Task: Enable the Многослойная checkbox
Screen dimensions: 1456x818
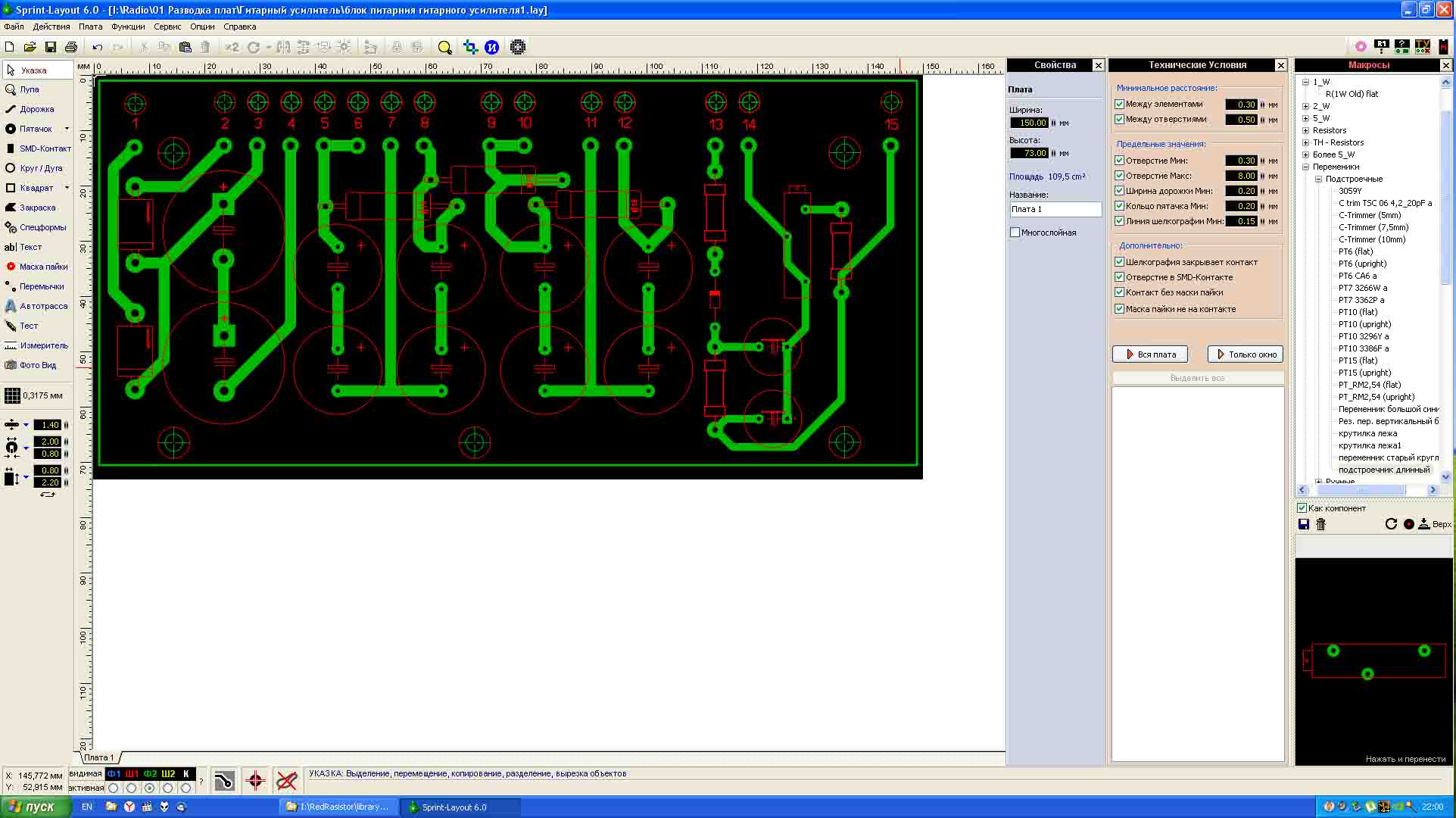Action: (1015, 233)
